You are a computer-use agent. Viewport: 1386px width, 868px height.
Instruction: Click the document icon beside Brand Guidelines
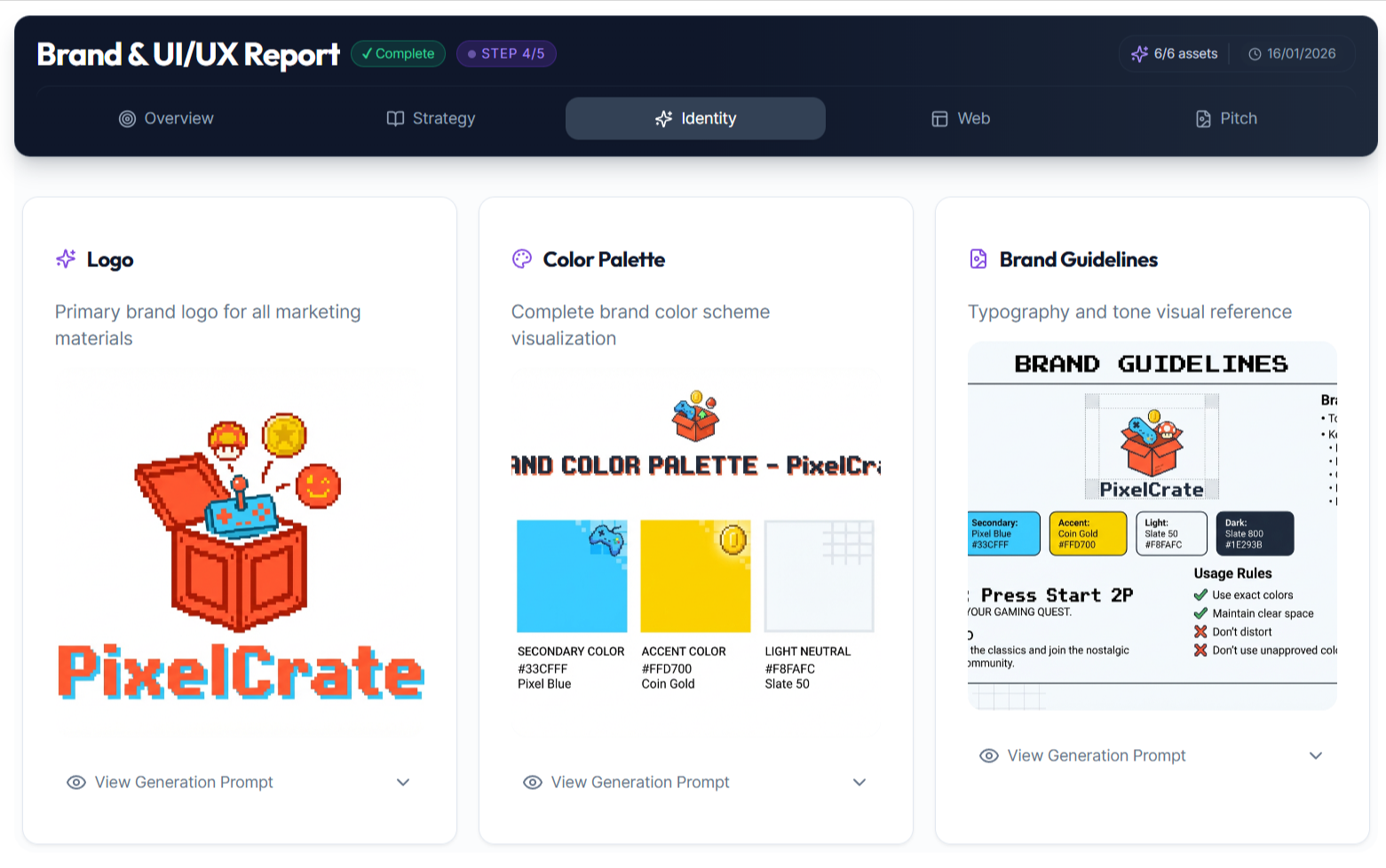(978, 259)
